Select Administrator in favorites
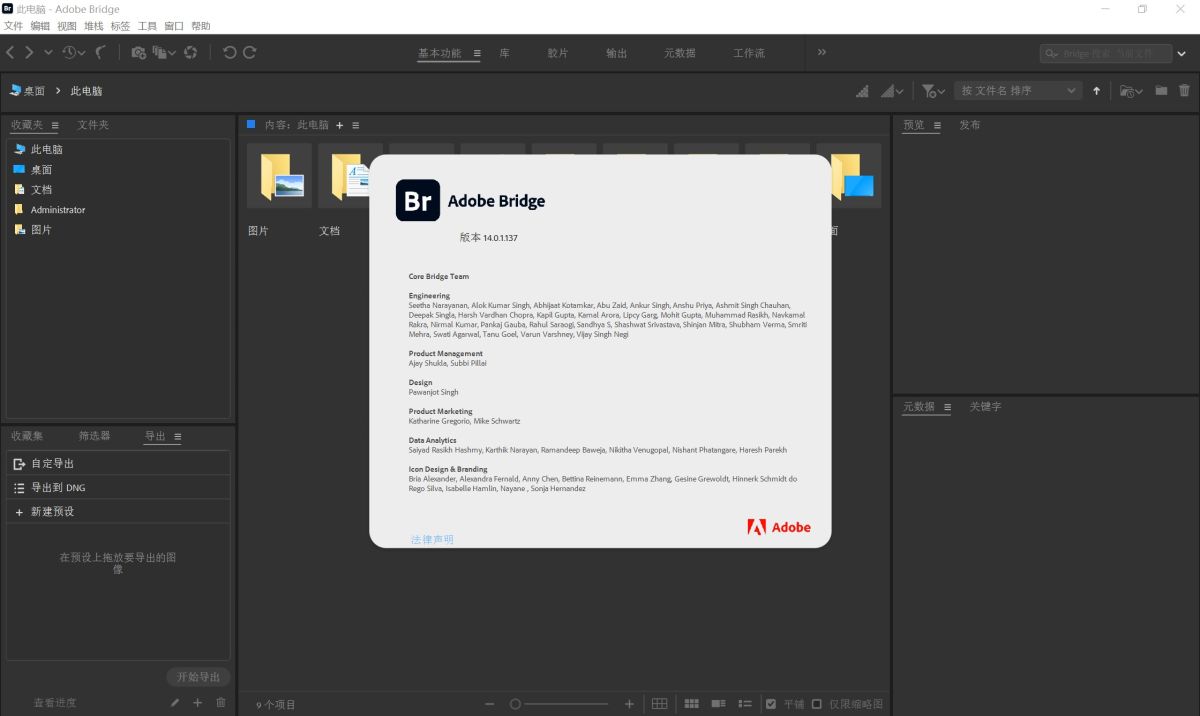This screenshot has height=716, width=1200. point(58,210)
